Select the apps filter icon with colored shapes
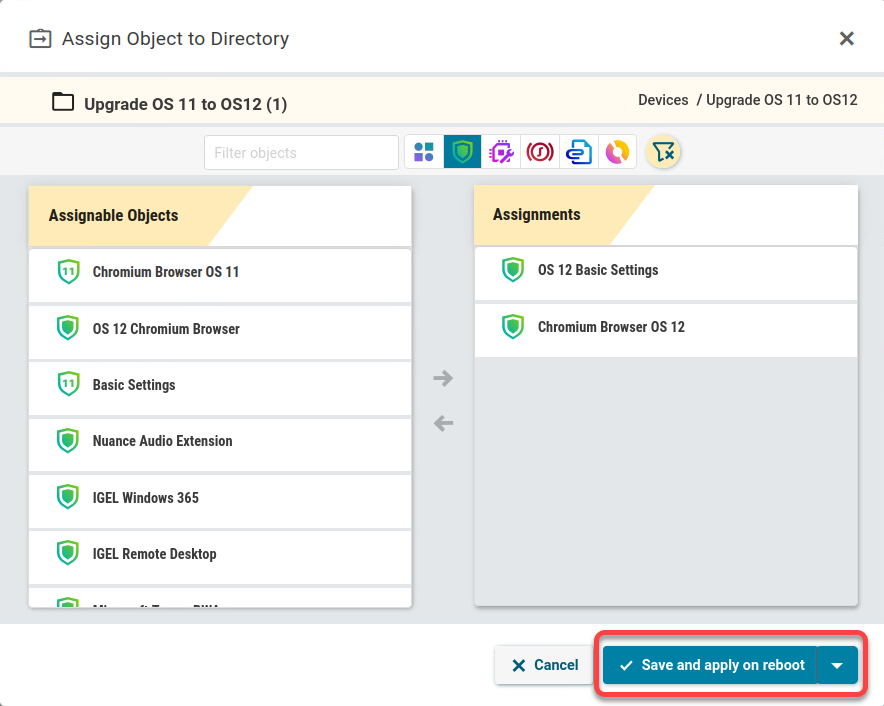 424,152
